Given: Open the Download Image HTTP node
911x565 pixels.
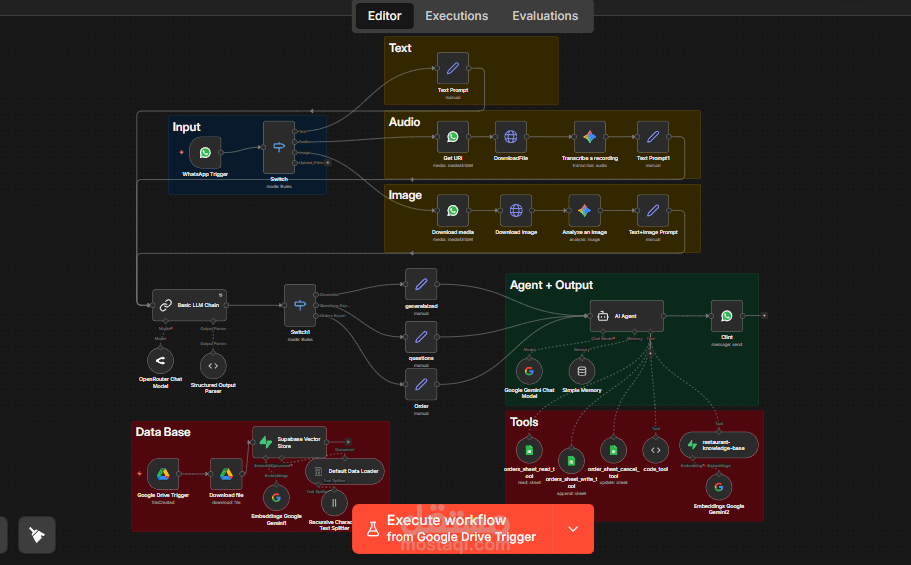Looking at the screenshot, I should point(516,211).
